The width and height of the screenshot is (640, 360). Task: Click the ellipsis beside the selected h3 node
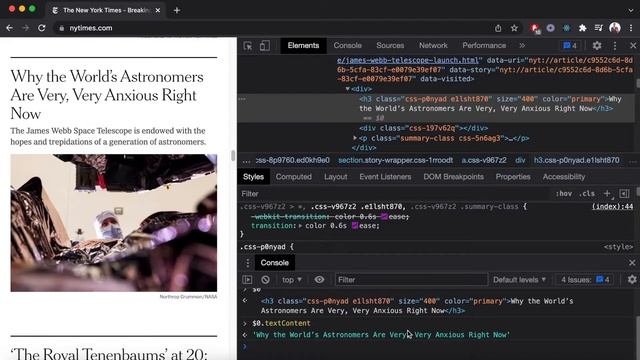pos(242,99)
